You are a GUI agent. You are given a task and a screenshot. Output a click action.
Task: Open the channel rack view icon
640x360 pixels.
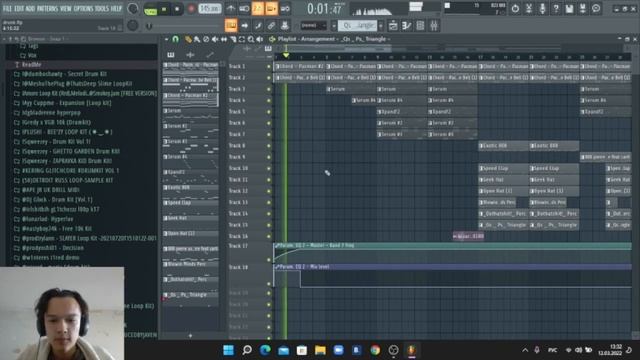point(420,26)
